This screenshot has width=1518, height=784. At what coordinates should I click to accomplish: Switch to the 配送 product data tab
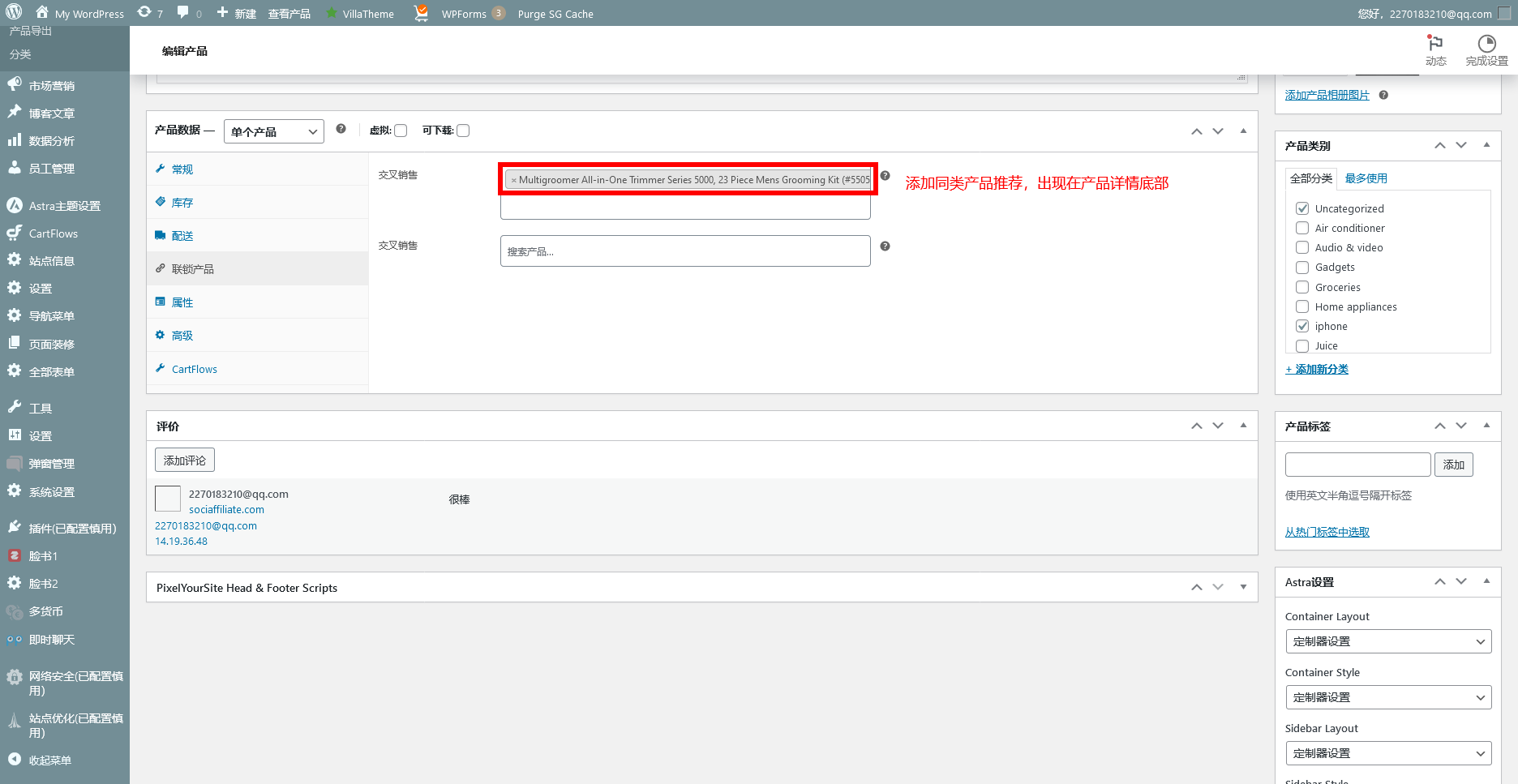click(x=258, y=235)
